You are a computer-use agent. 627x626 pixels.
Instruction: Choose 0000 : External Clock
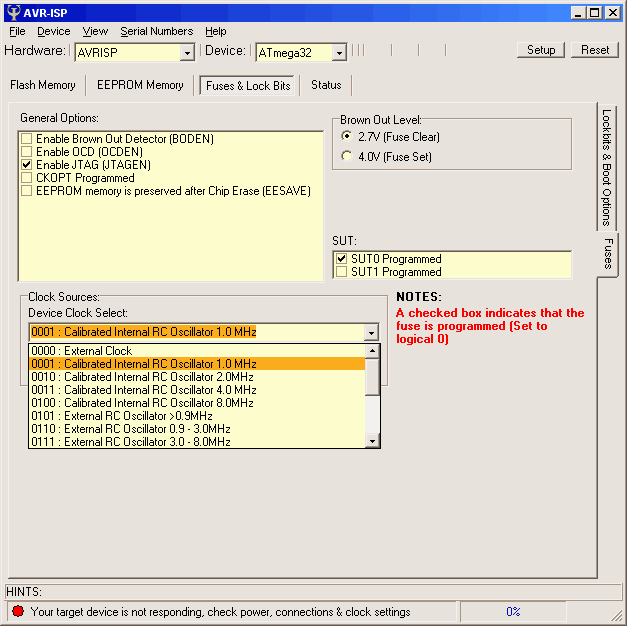tap(197, 351)
